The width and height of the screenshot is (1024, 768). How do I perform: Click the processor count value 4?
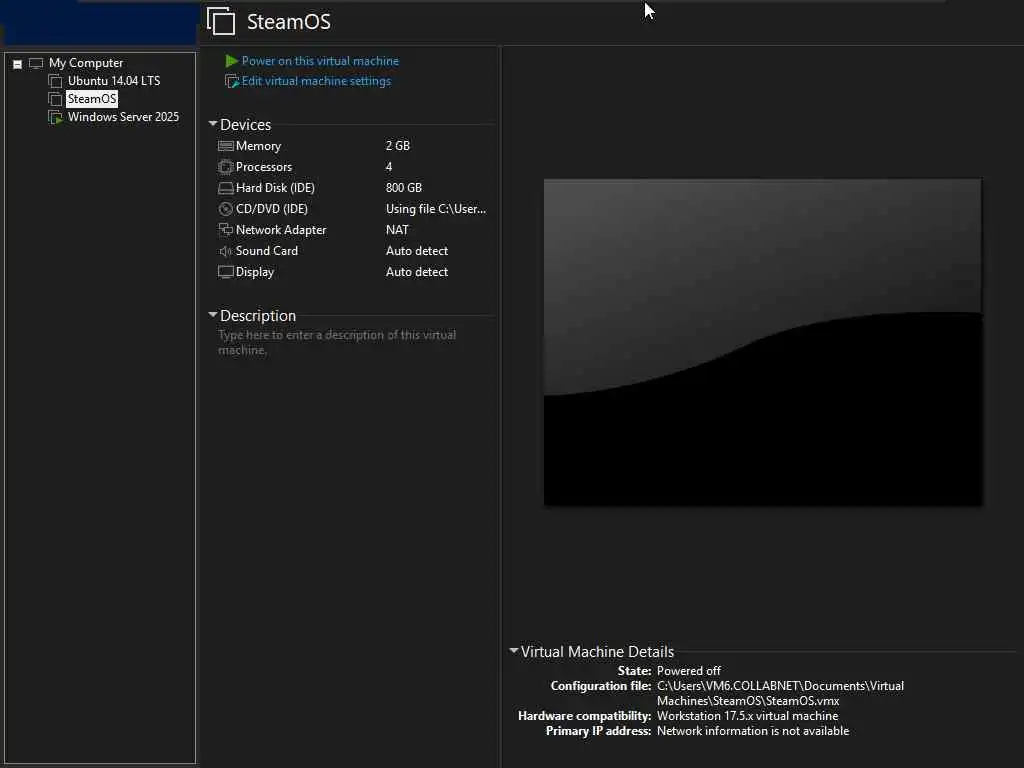coord(389,167)
